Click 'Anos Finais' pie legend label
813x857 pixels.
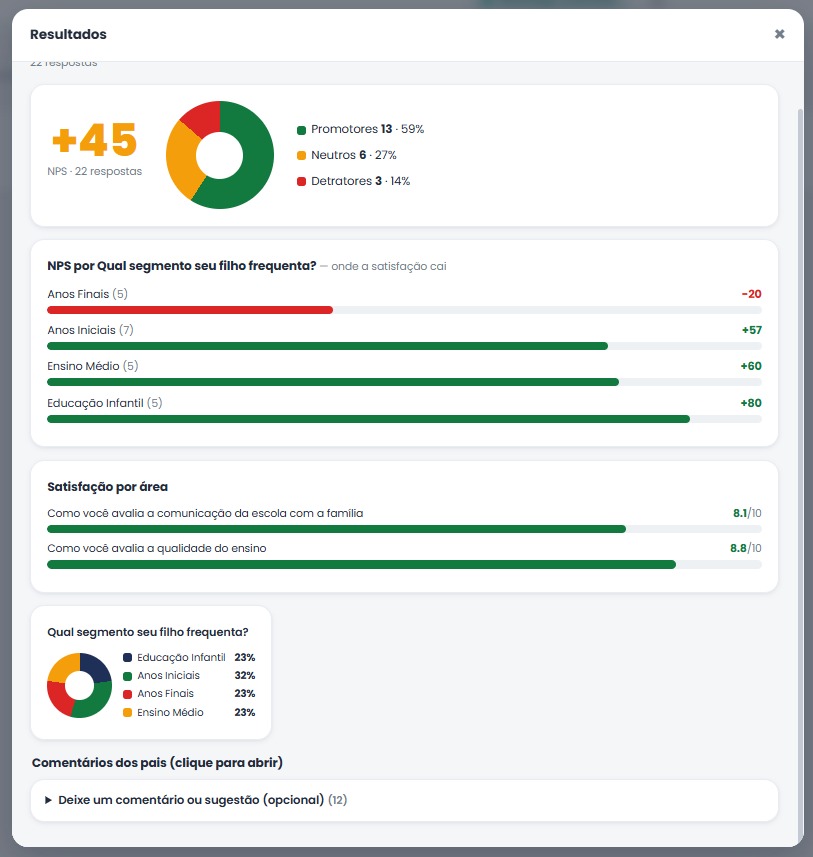click(x=165, y=694)
